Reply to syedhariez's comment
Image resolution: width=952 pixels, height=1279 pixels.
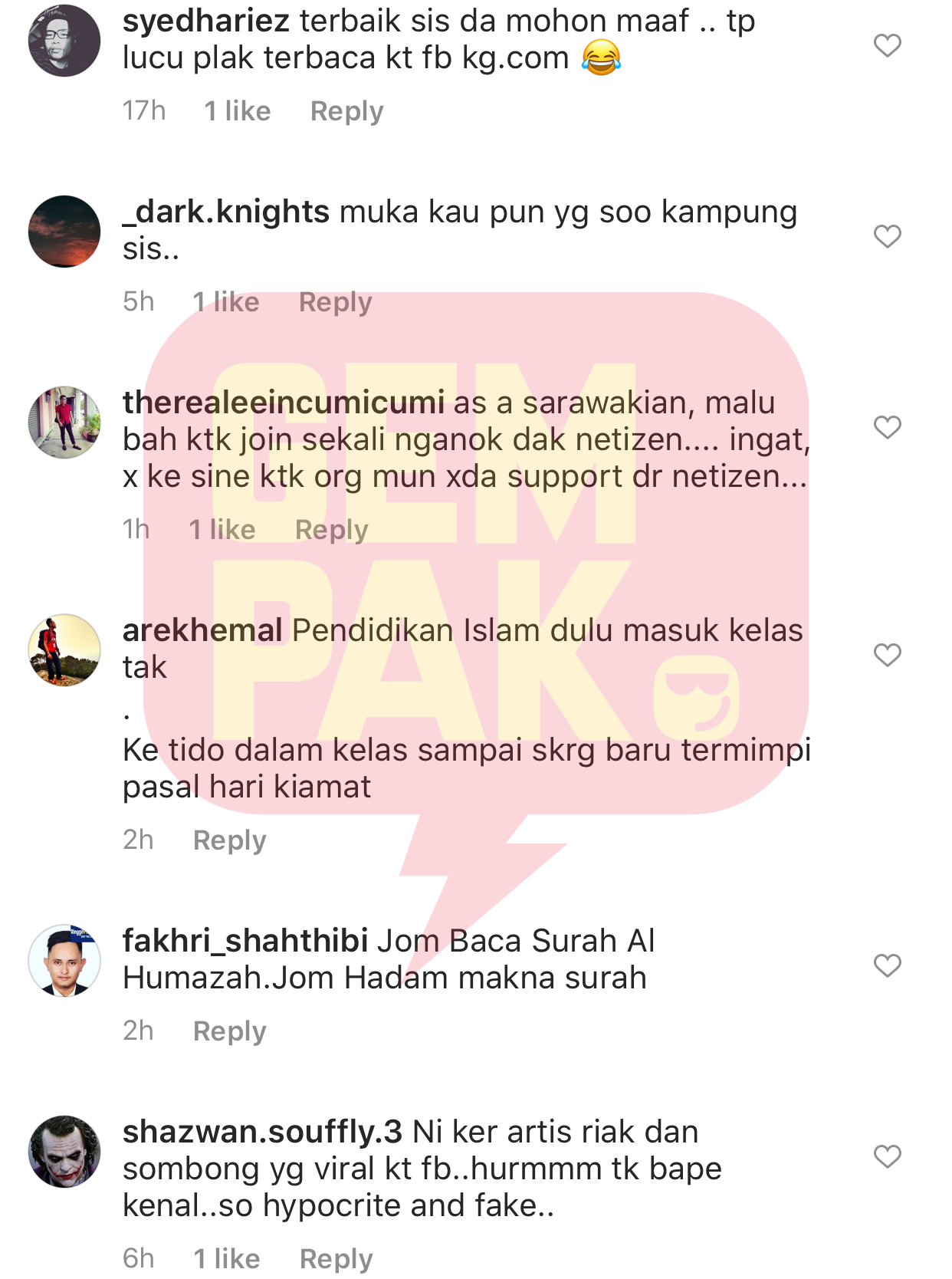point(346,112)
